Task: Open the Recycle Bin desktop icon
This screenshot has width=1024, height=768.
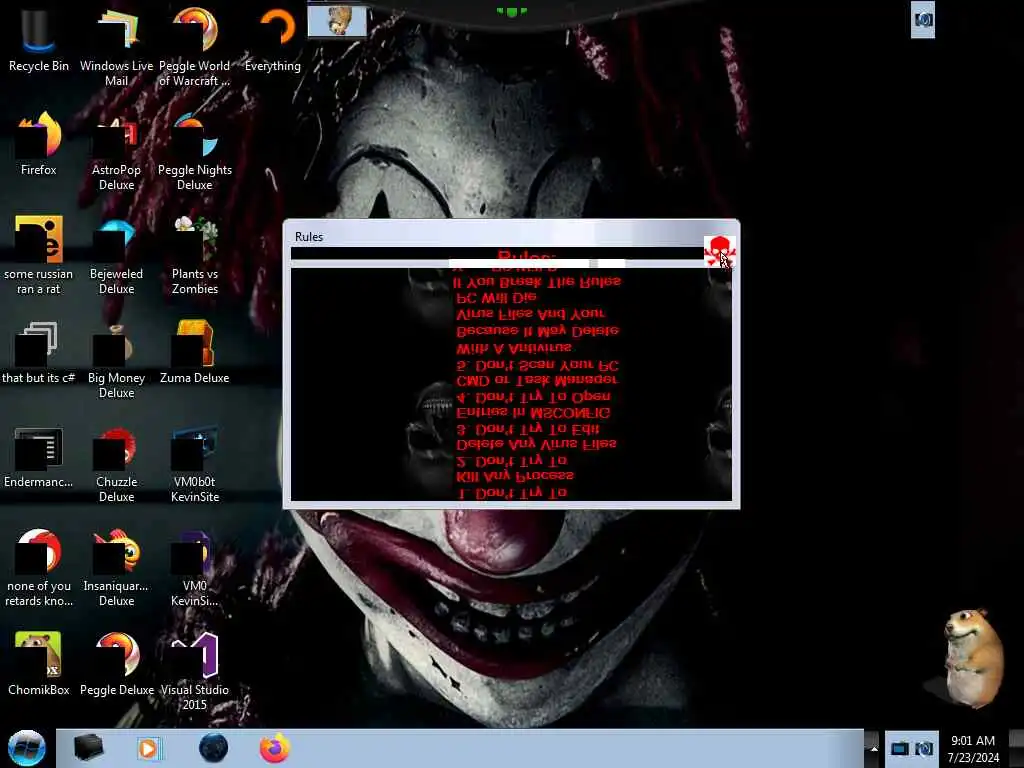Action: tap(38, 39)
